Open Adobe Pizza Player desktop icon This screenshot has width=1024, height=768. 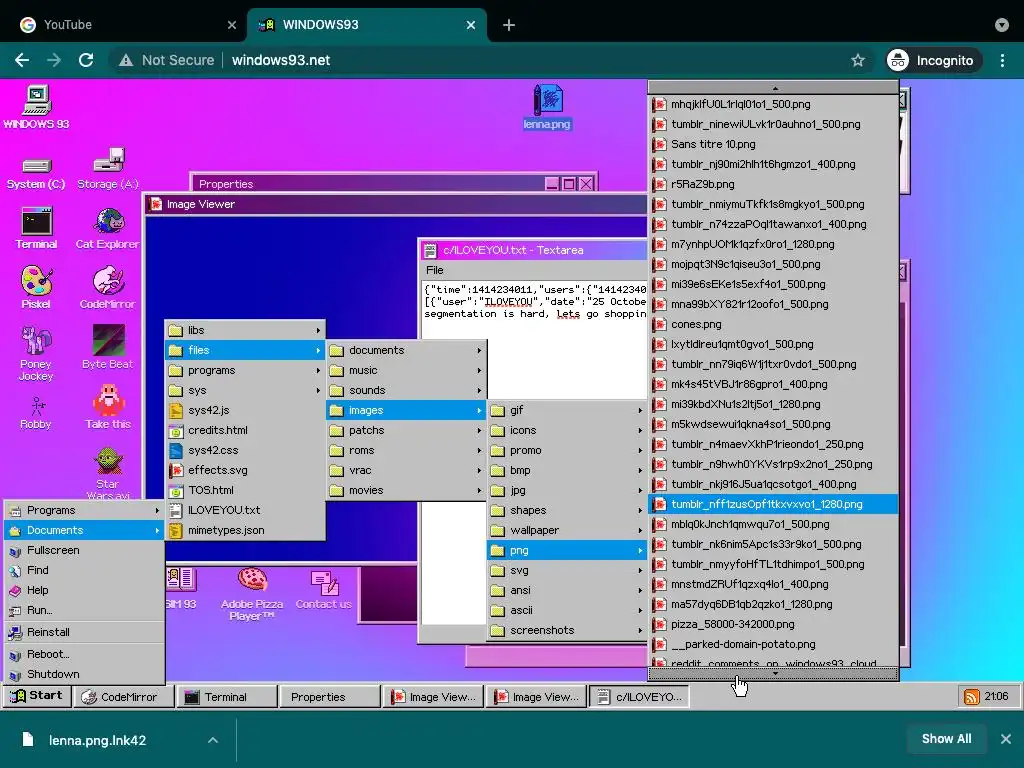point(252,593)
